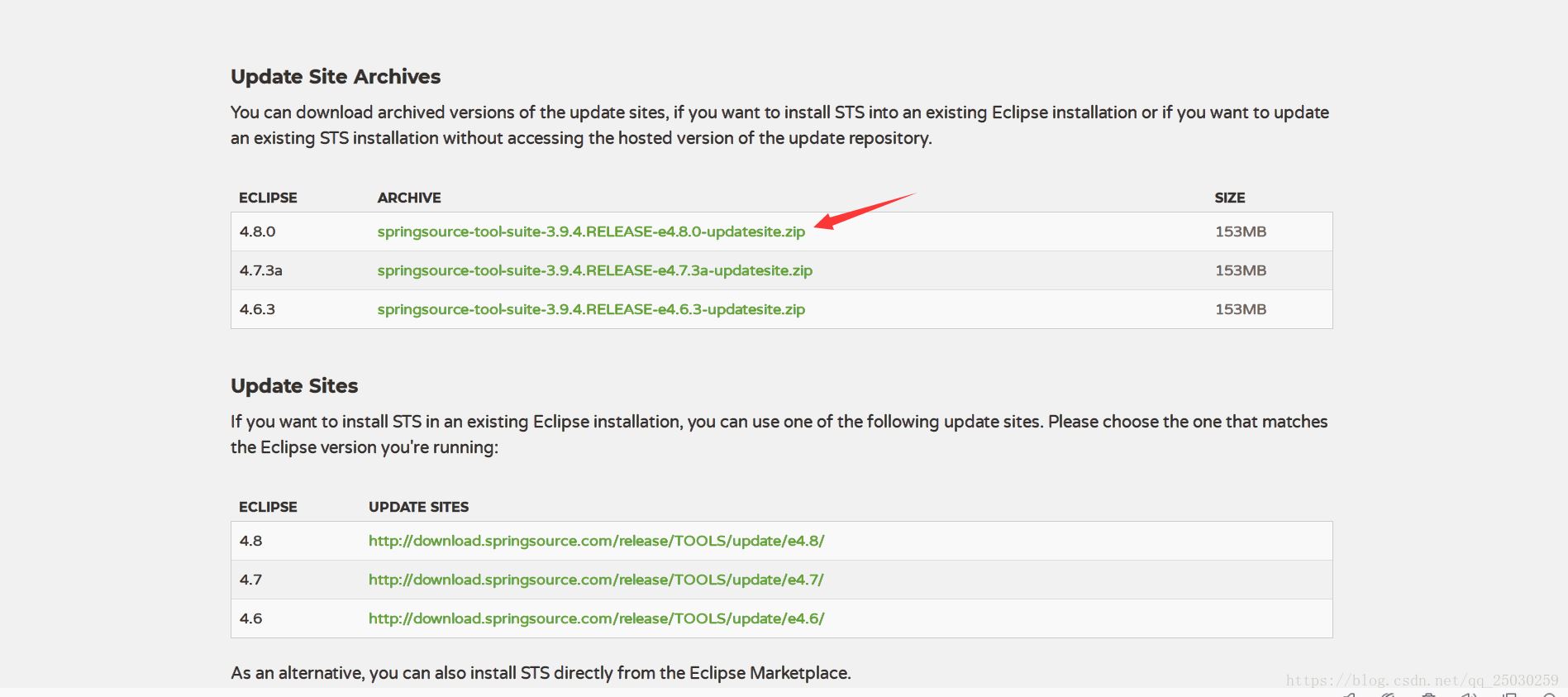The height and width of the screenshot is (697, 1568).
Task: Click the "Update Site Archives" heading
Action: (336, 77)
